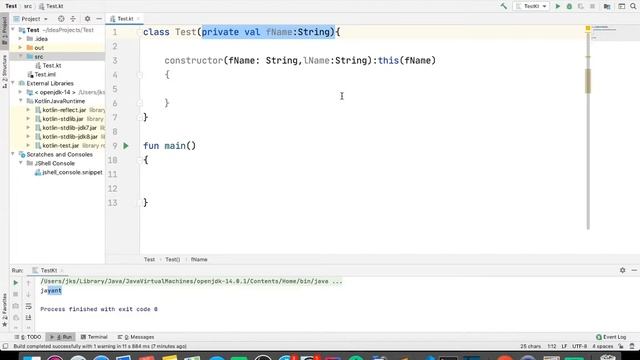Click the down arrow in the Run panel
The width and height of the screenshot is (640, 360).
29,294
